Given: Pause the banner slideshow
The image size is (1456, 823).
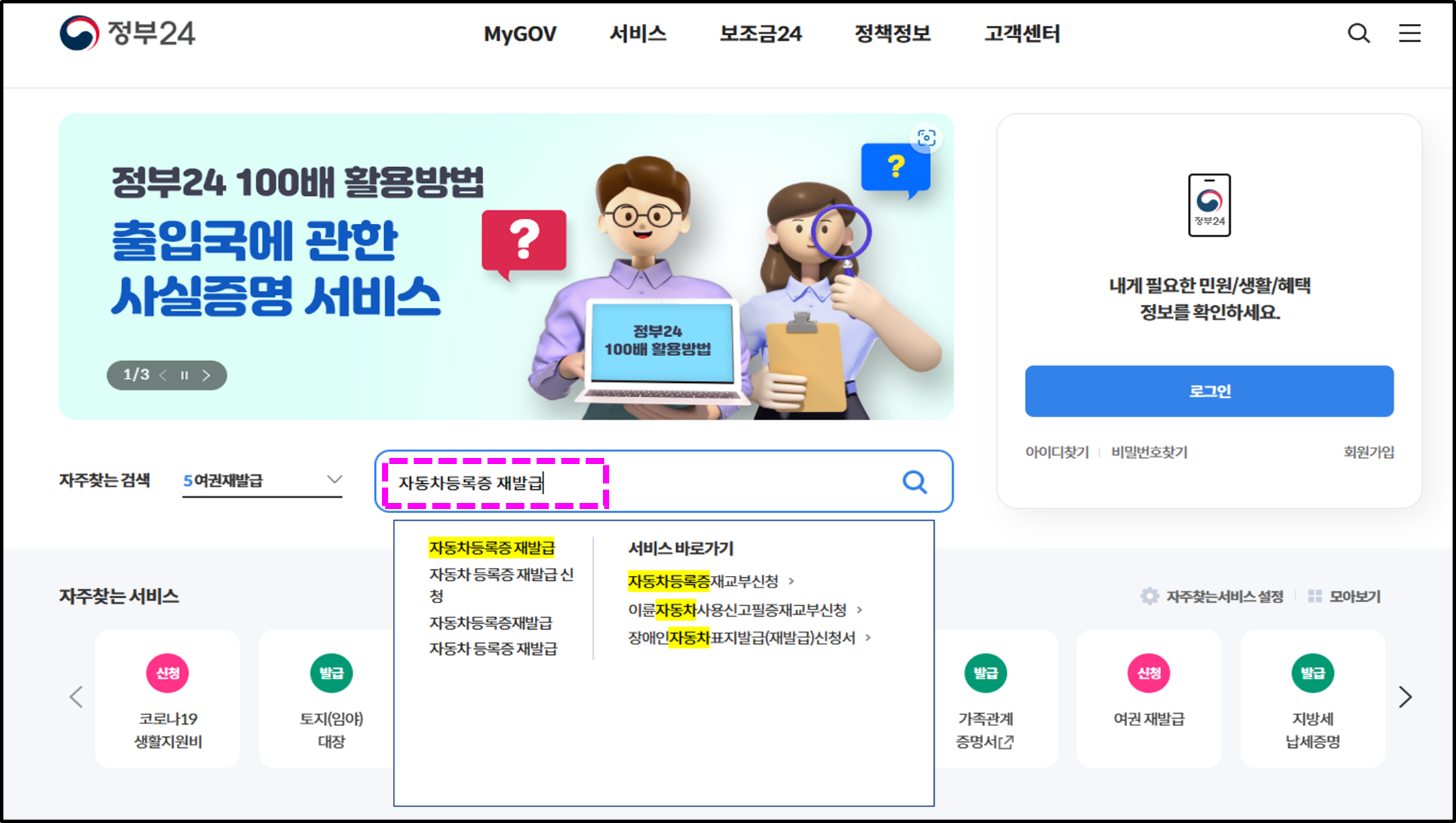Looking at the screenshot, I should coord(184,375).
